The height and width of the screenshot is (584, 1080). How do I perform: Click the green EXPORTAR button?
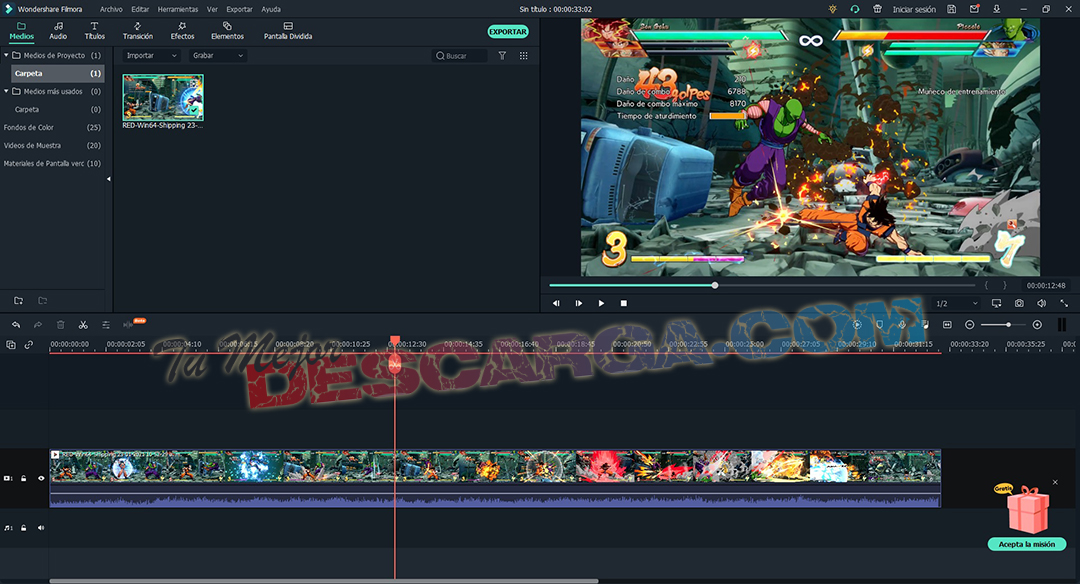508,32
